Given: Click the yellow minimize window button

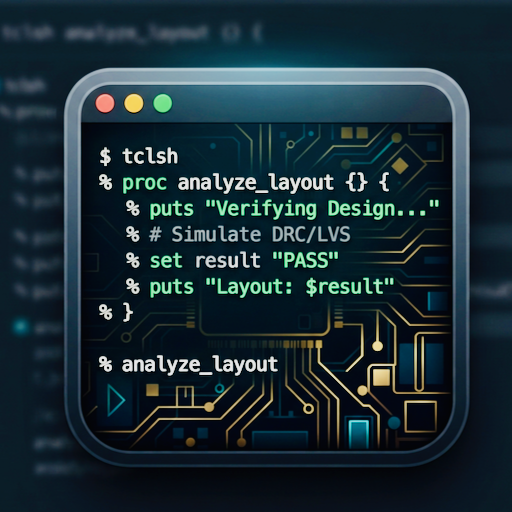Looking at the screenshot, I should point(134,103).
